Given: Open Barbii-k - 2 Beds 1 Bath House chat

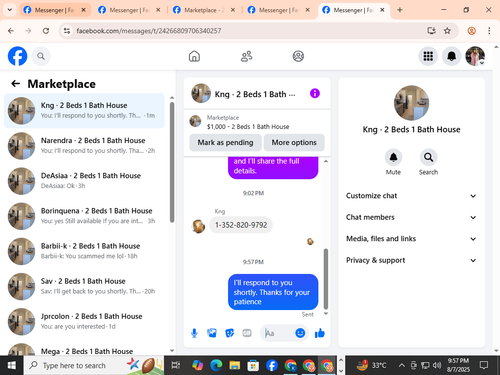Looking at the screenshot, I should pos(84,251).
